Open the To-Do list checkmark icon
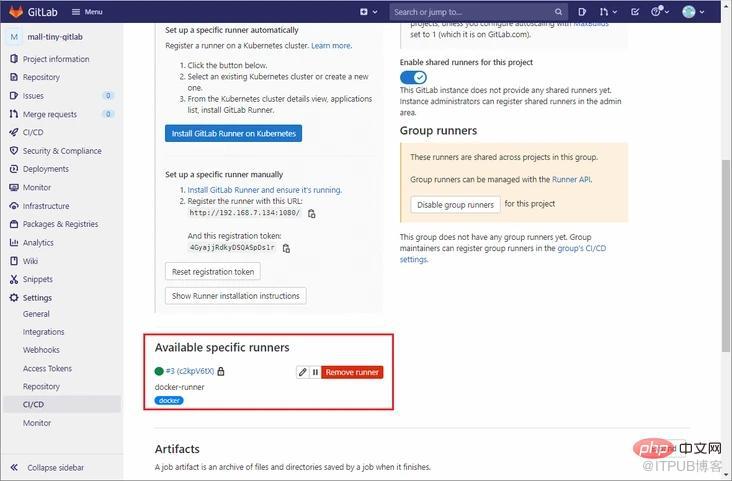This screenshot has width=732, height=481. pos(635,12)
